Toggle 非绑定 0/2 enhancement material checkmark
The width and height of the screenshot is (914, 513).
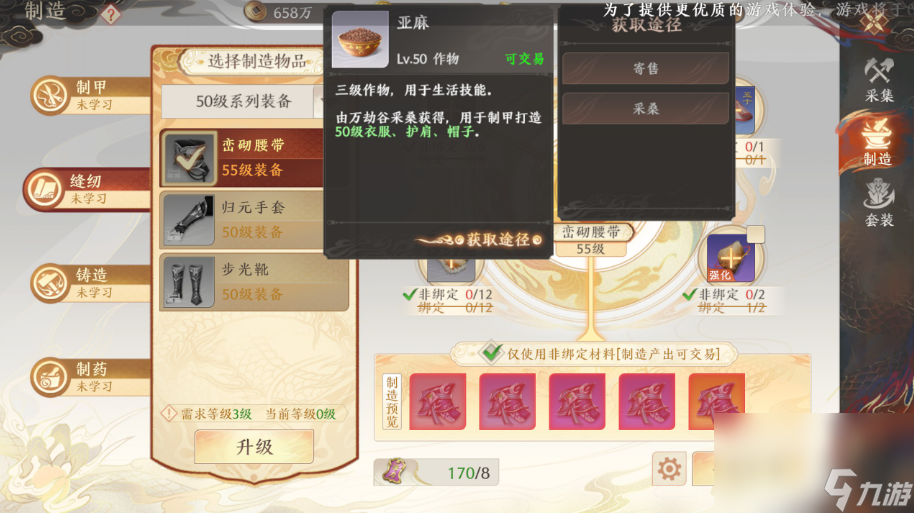pos(690,294)
